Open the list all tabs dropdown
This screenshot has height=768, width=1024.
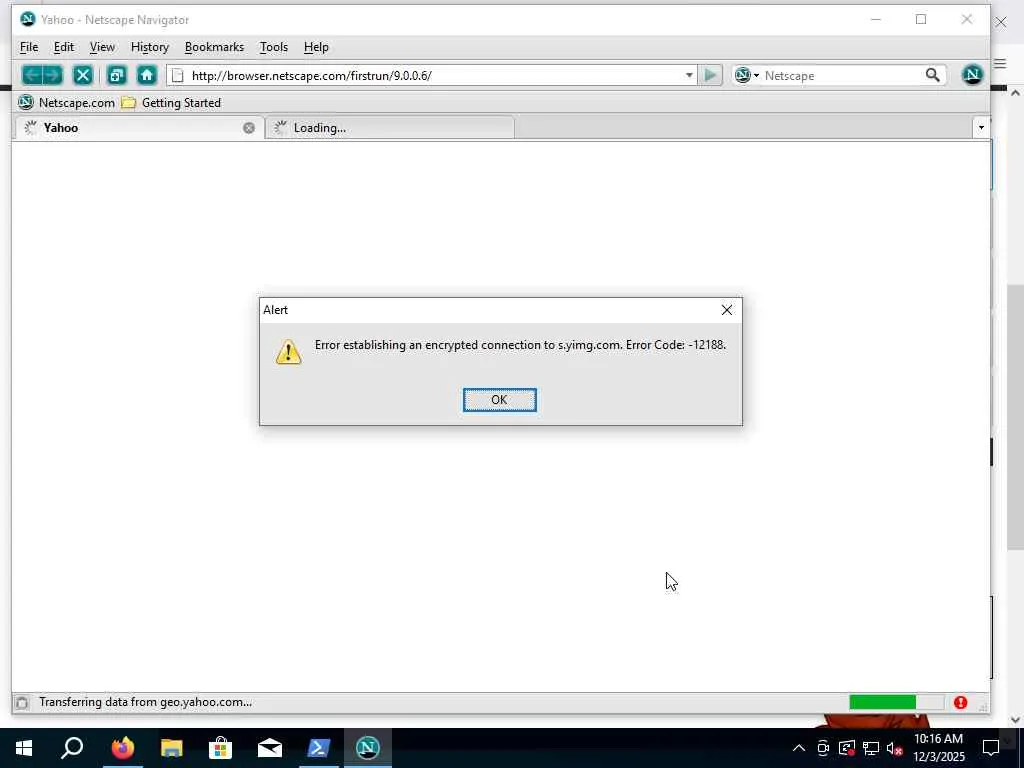click(981, 127)
